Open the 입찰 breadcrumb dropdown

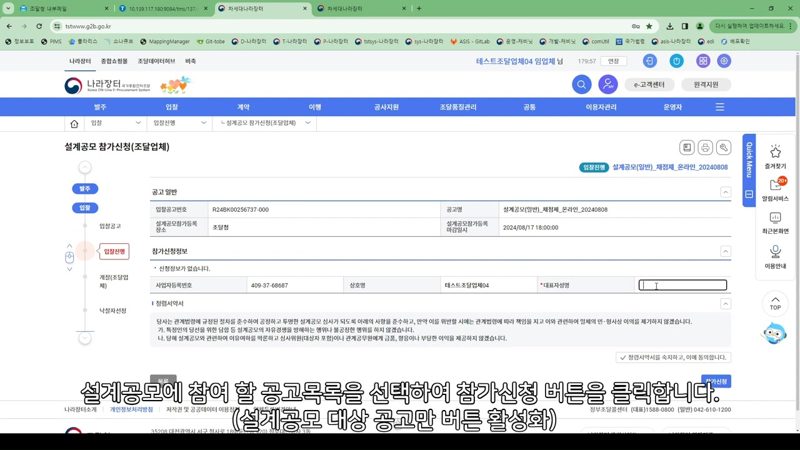(116, 123)
